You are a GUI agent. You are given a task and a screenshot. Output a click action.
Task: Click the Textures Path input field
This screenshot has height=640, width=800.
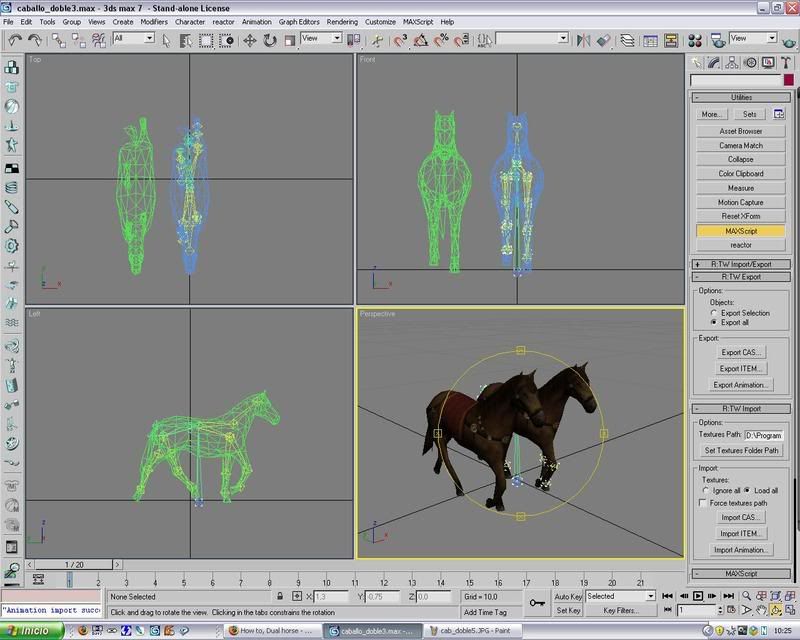764,435
